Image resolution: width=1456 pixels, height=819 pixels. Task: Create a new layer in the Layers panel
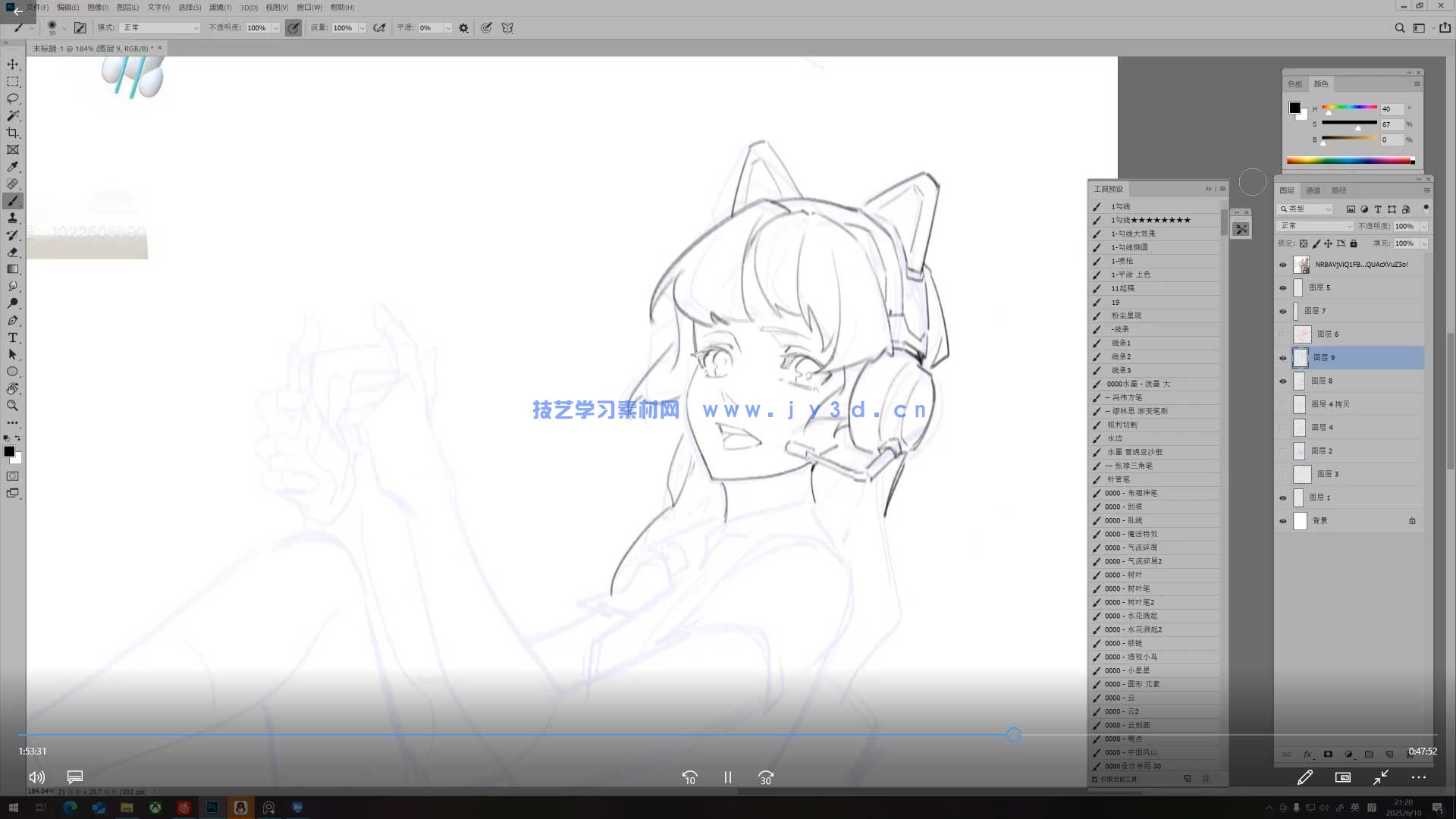(1390, 755)
